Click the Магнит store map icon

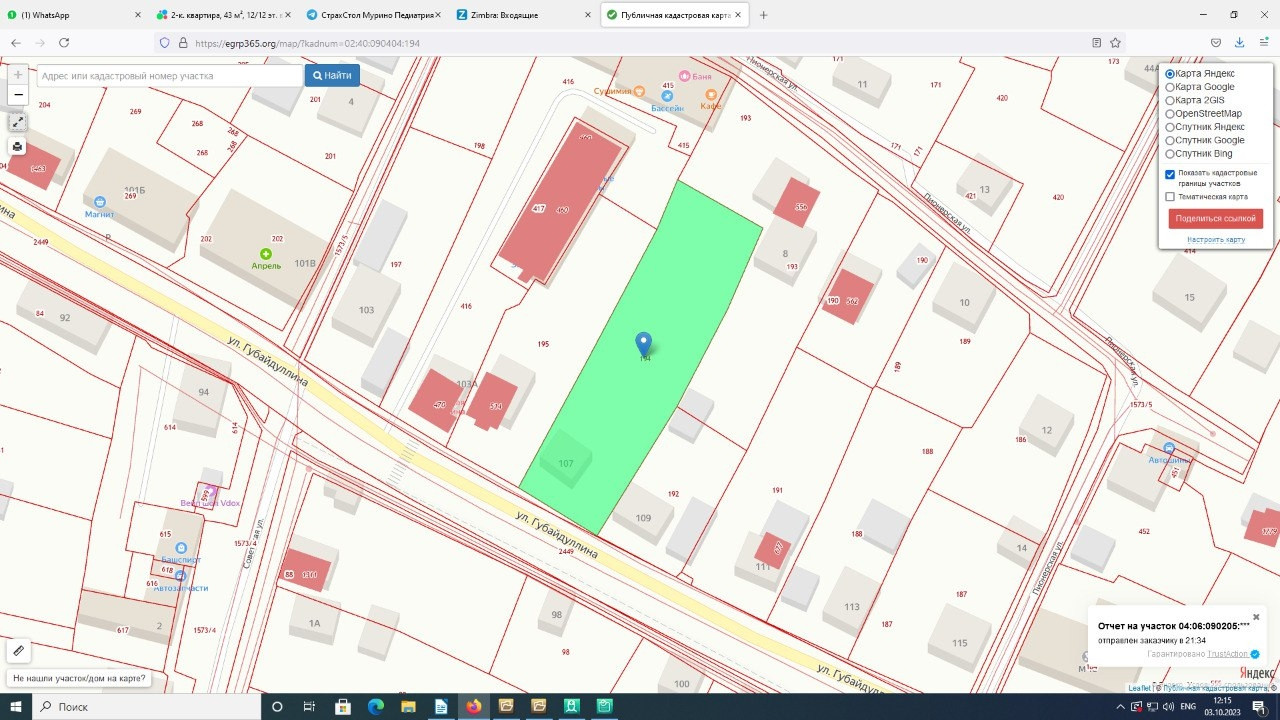100,201
